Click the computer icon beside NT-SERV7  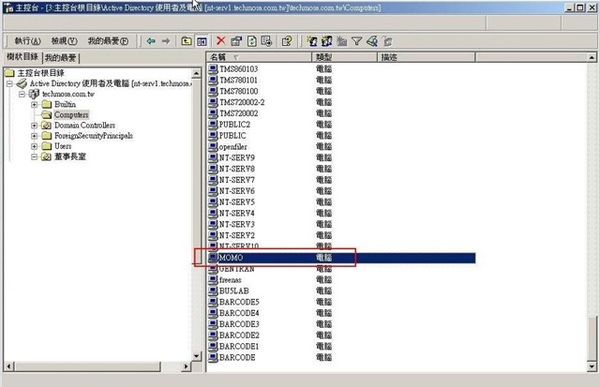click(x=213, y=180)
